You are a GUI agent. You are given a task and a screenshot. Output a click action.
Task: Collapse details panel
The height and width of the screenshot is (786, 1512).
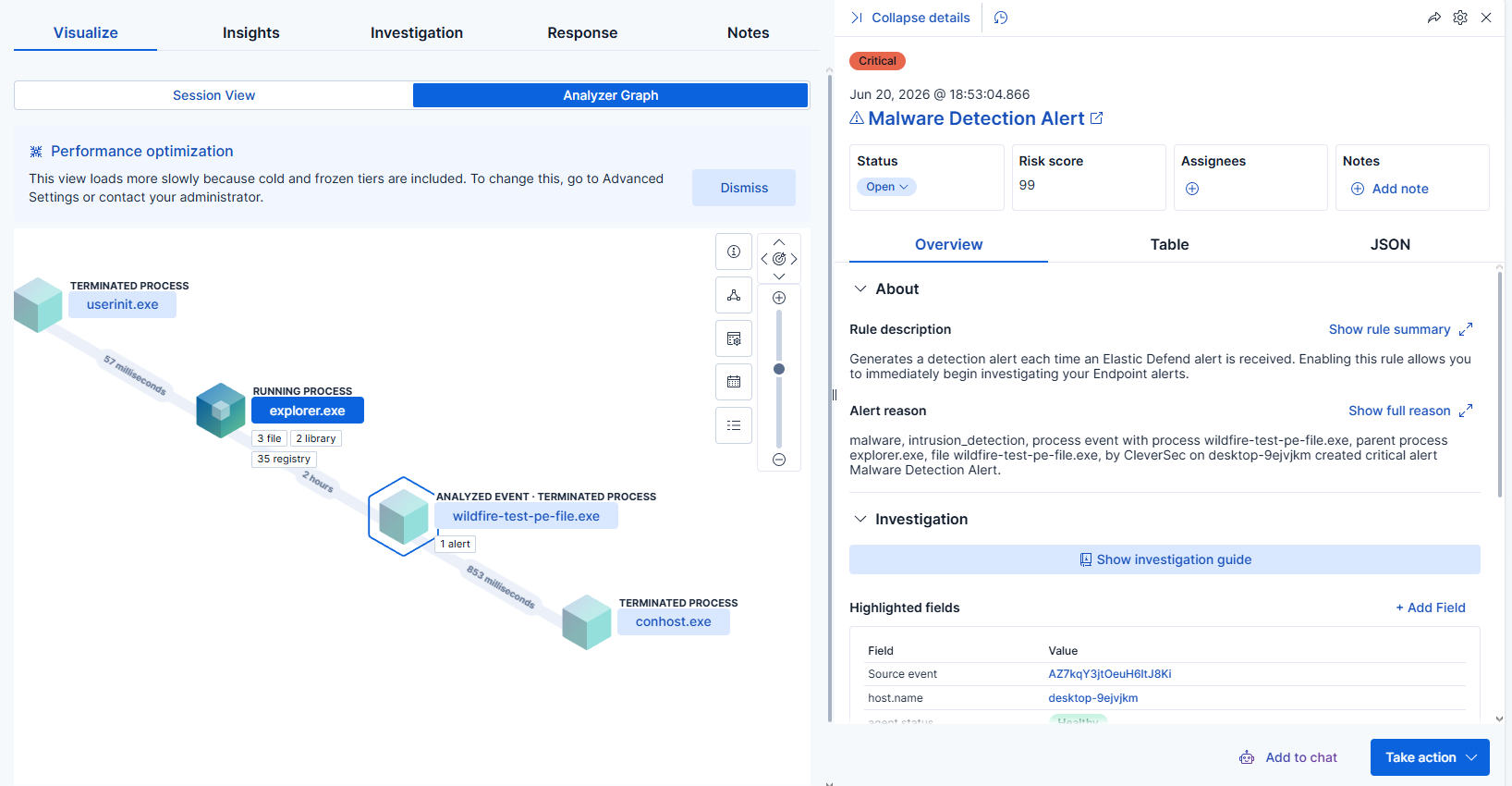point(910,18)
